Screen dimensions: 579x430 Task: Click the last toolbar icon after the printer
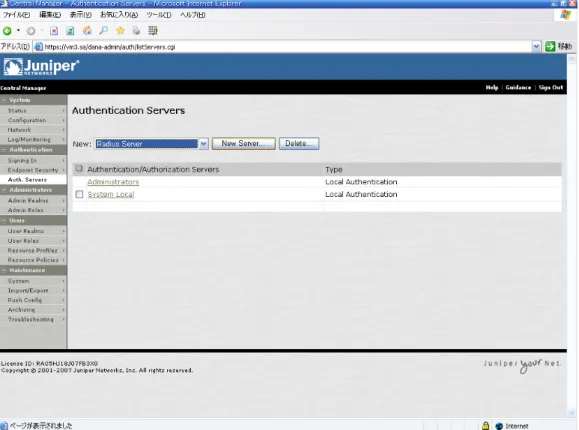click(153, 30)
